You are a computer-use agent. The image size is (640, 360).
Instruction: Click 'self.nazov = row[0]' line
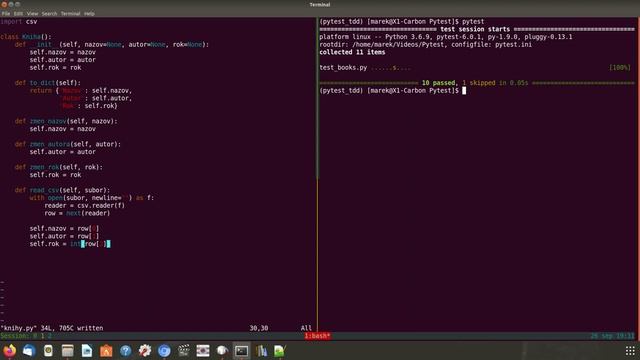pos(64,229)
